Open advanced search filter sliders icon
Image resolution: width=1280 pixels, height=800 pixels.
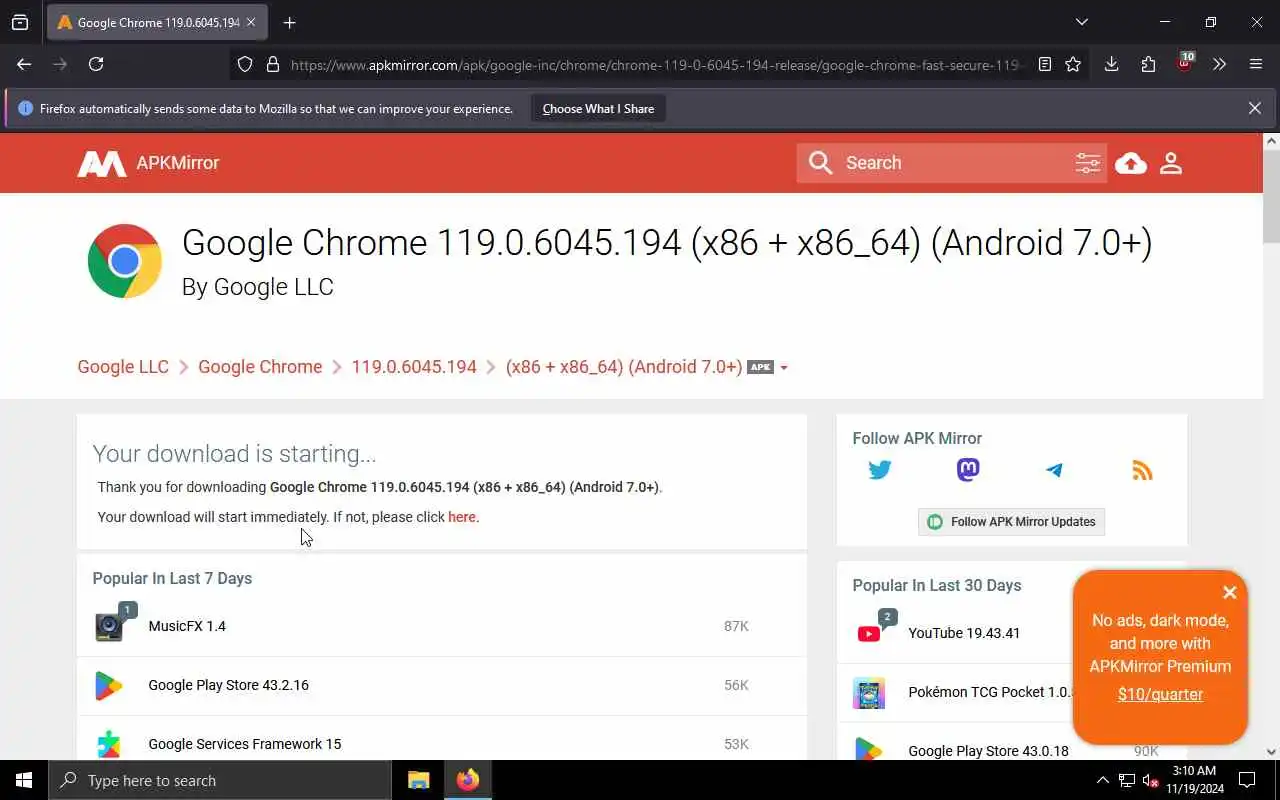point(1088,163)
